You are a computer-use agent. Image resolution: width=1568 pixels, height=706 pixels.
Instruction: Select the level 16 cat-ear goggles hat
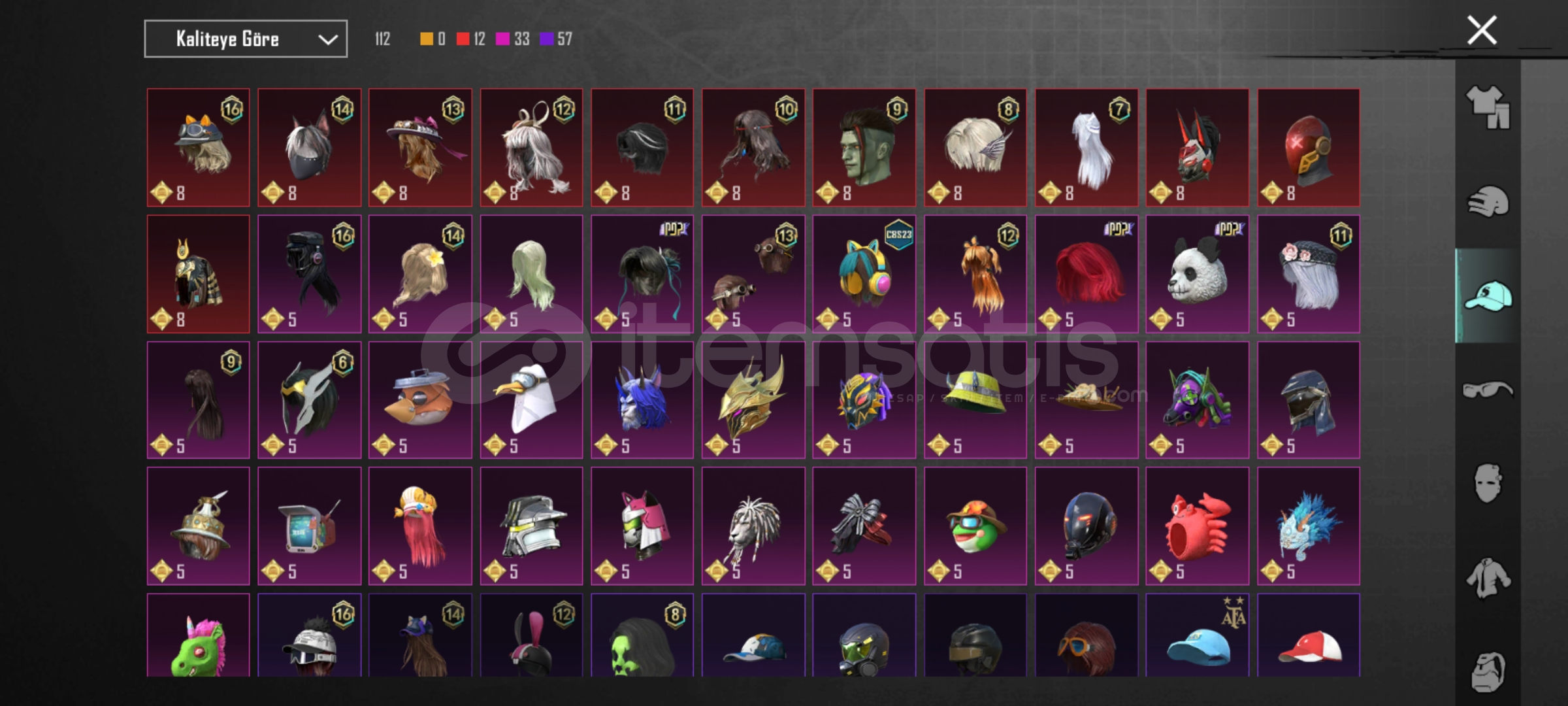[198, 148]
